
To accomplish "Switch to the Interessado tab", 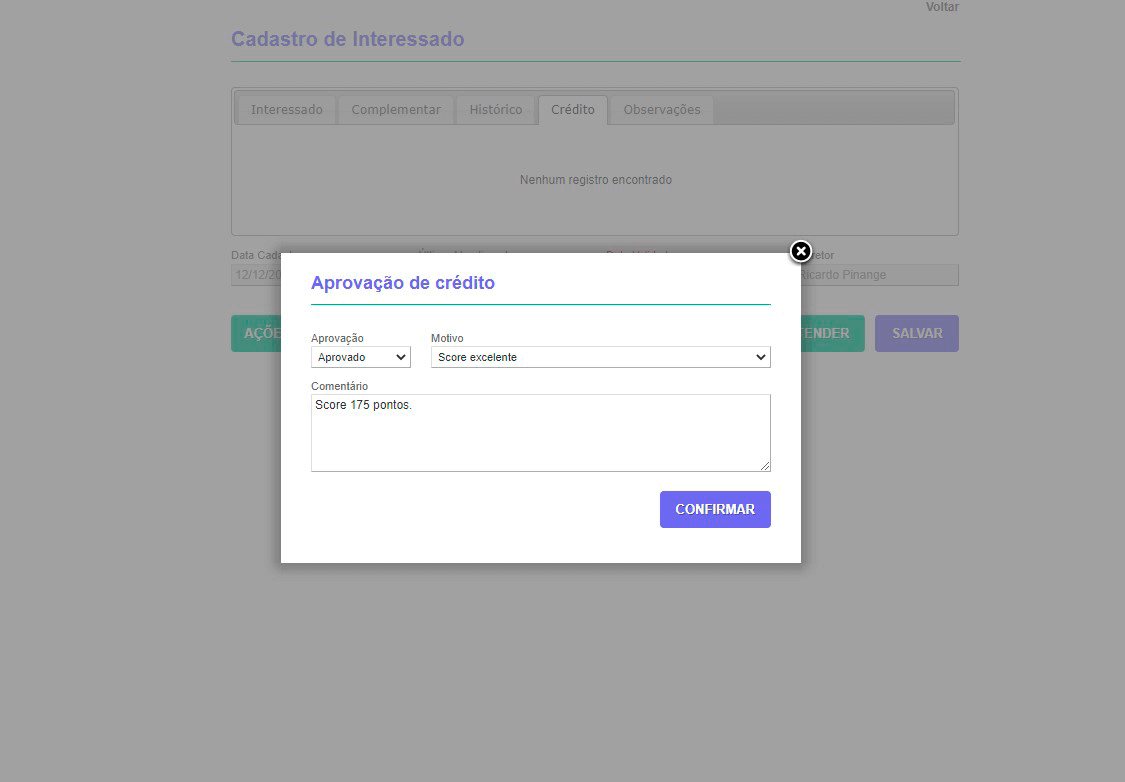I will coord(286,109).
